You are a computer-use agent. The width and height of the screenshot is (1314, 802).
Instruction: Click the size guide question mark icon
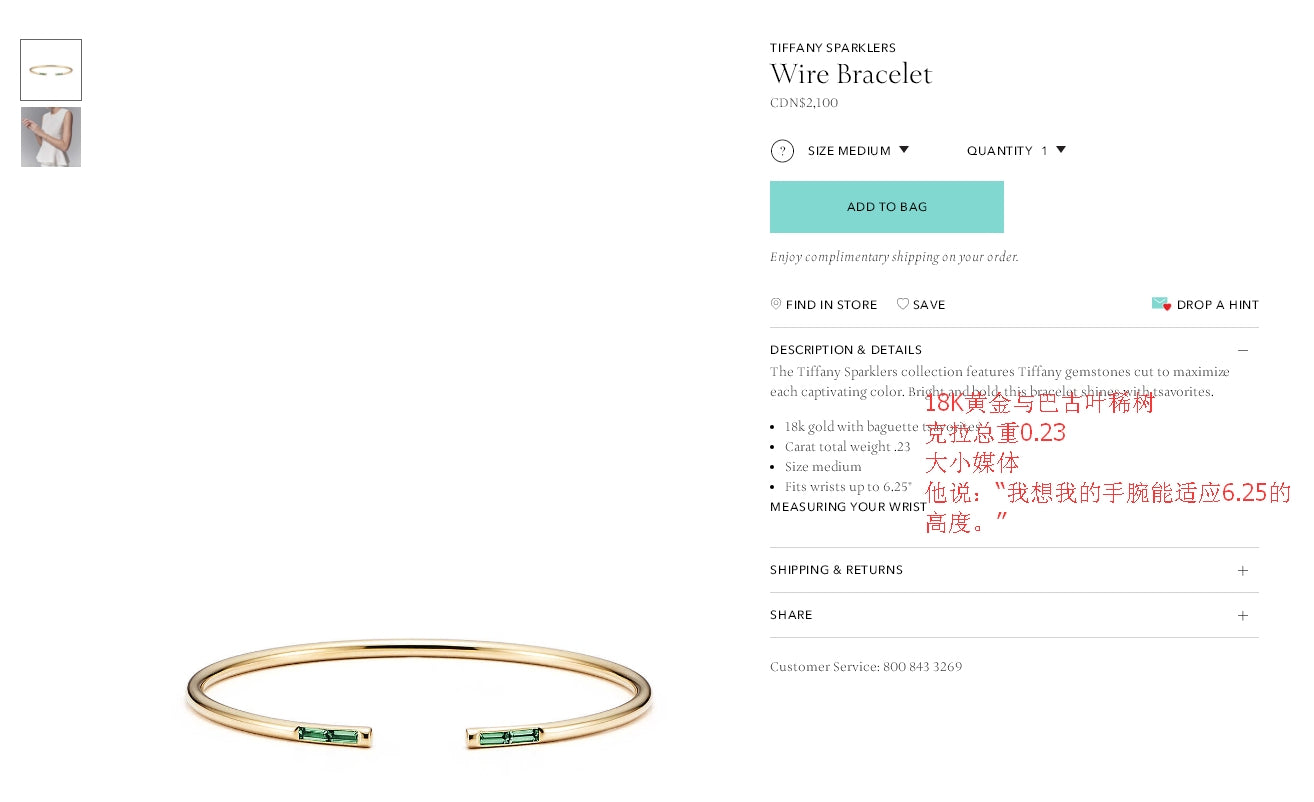pyautogui.click(x=782, y=151)
